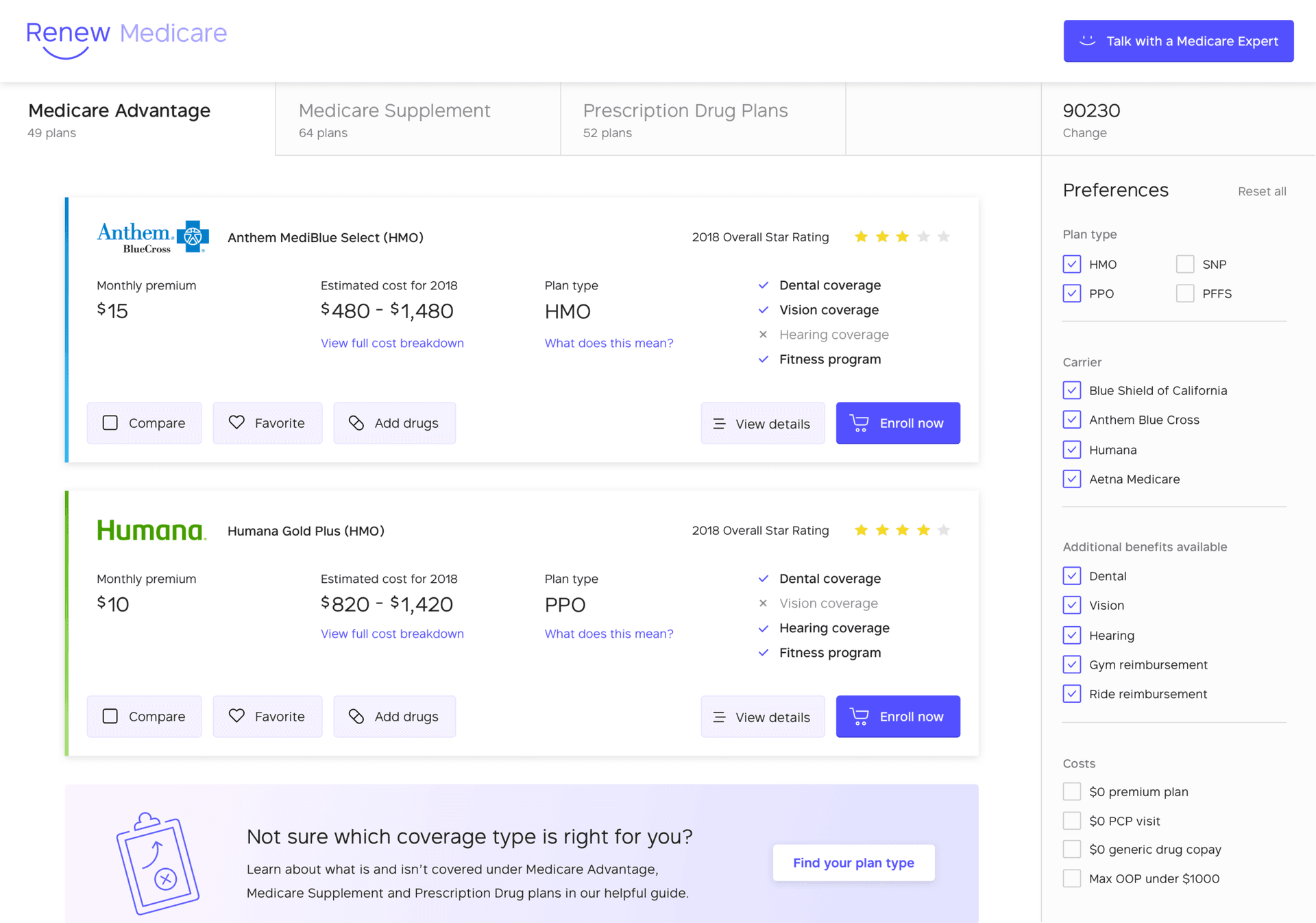Click pill icon on Humana Add drugs

[x=356, y=716]
